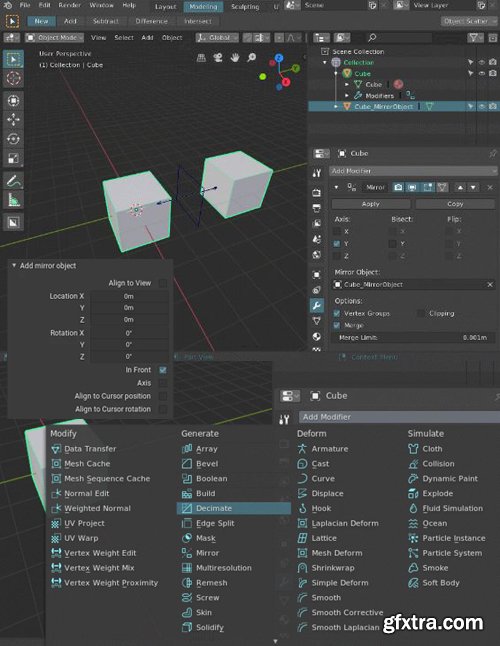Click Copy button on Mirror modifier
Viewport: 500px width, 646px height.
[x=455, y=204]
